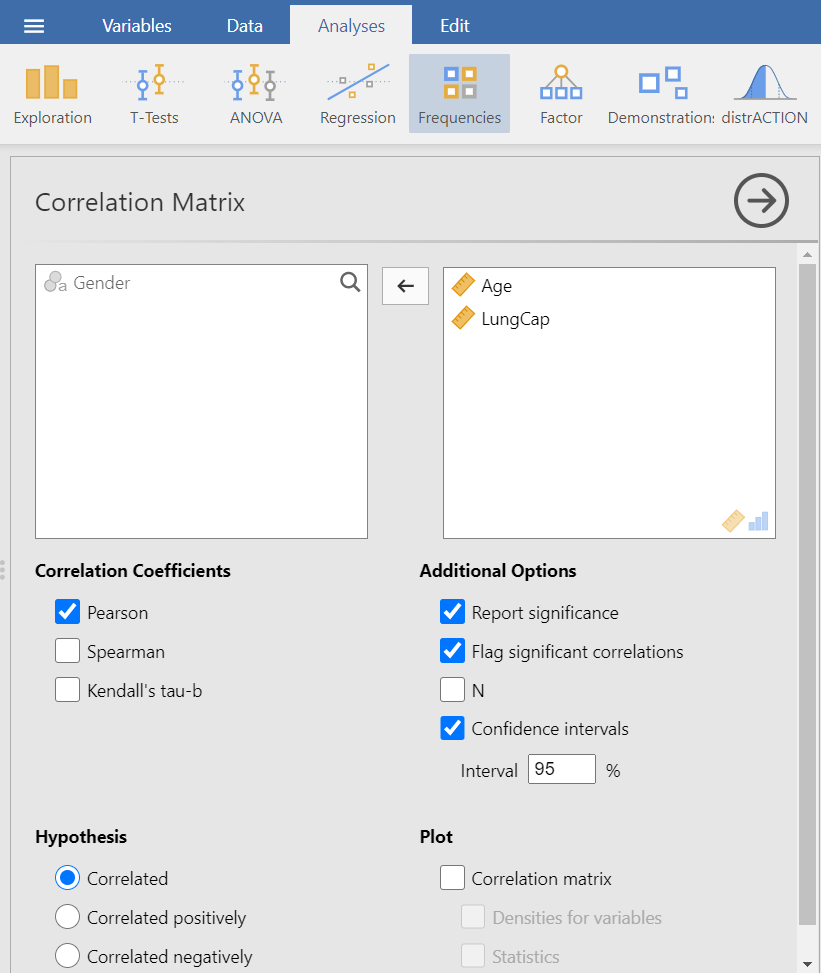This screenshot has height=973, width=821.
Task: Click the left arrow variable transfer button
Action: [x=405, y=286]
